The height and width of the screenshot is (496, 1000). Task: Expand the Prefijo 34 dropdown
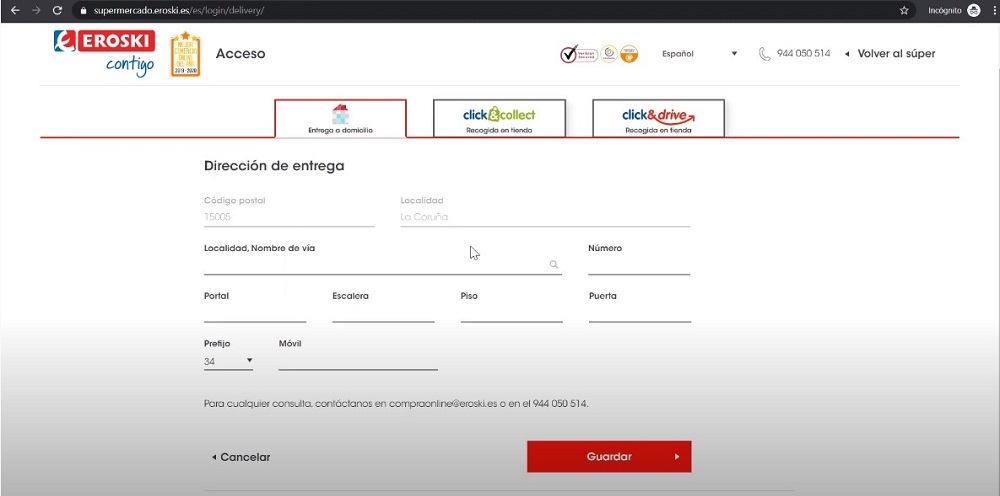pos(228,361)
